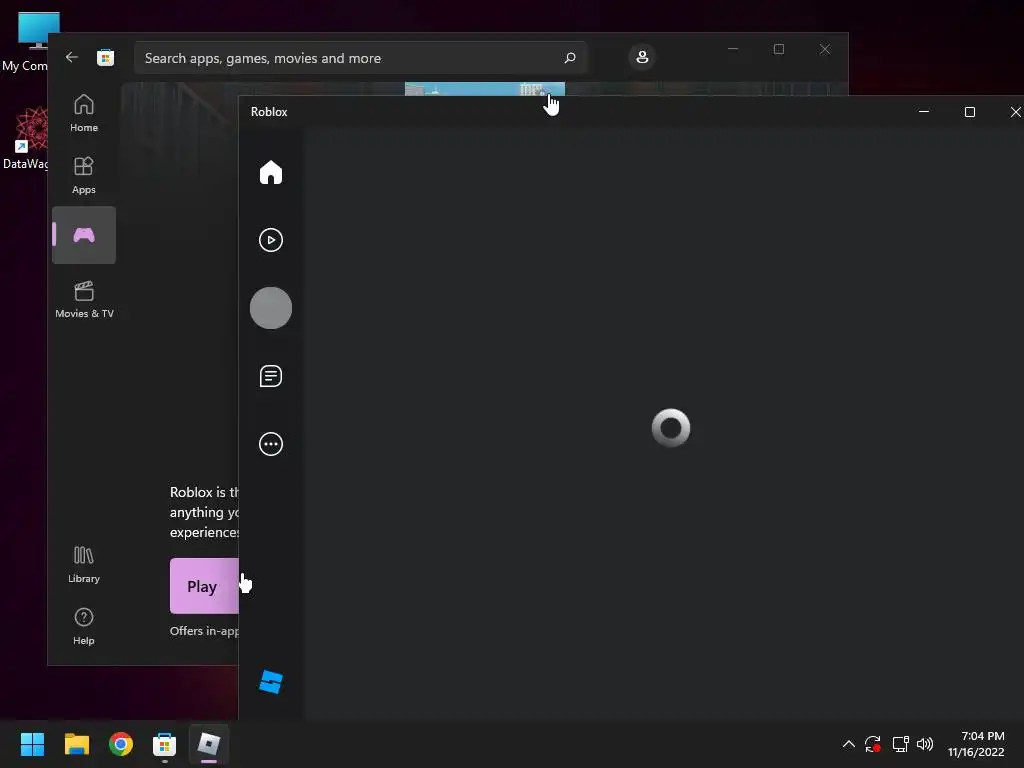The image size is (1024, 768).
Task: Launch Google Chrome from the taskbar
Action: point(121,743)
